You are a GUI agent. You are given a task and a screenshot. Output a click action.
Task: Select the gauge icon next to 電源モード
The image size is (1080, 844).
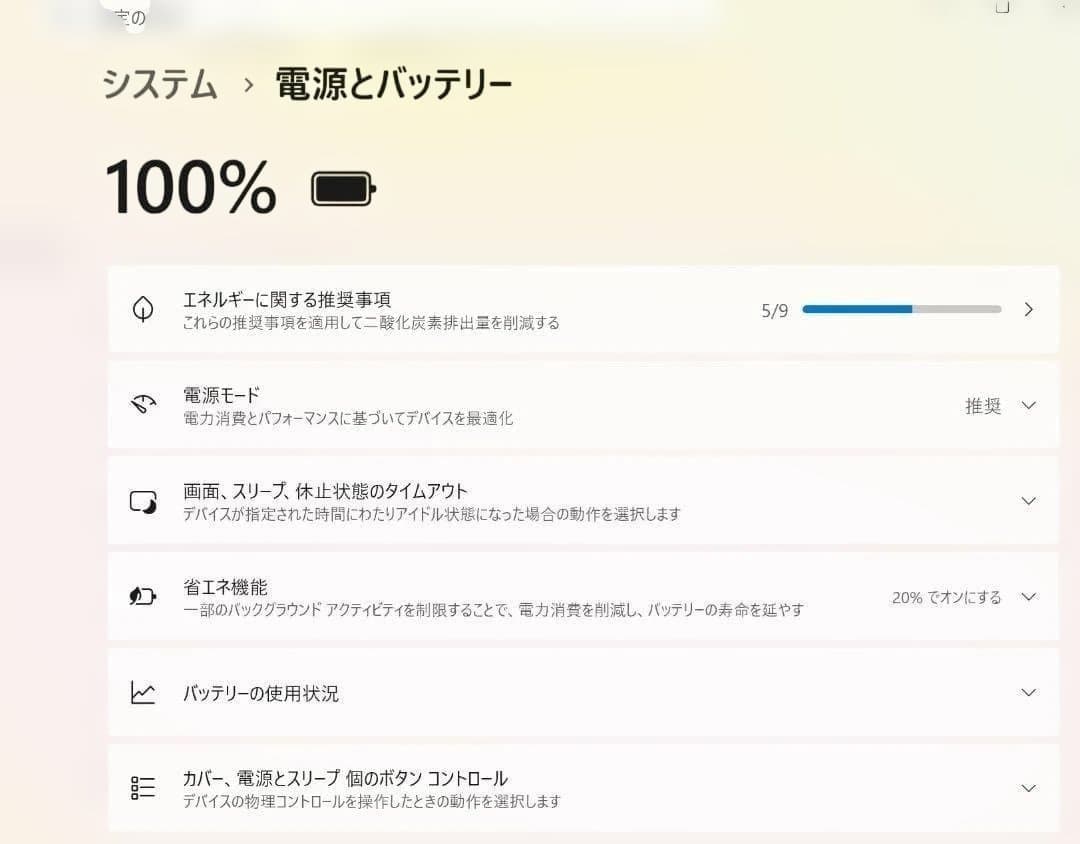(x=143, y=405)
